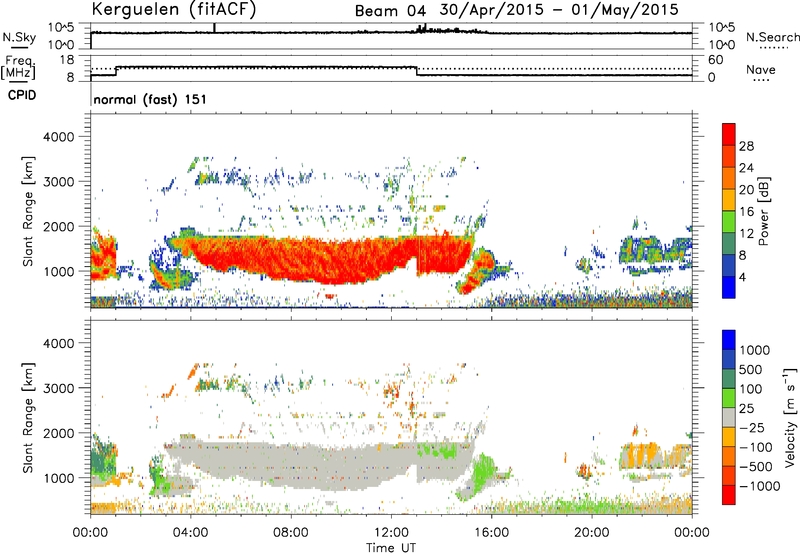
Task: Click the 'CPID' row label
Action: tap(22, 95)
